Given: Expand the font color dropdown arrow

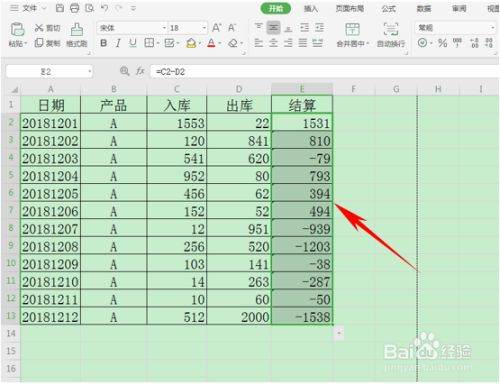Looking at the screenshot, I should click(x=219, y=44).
